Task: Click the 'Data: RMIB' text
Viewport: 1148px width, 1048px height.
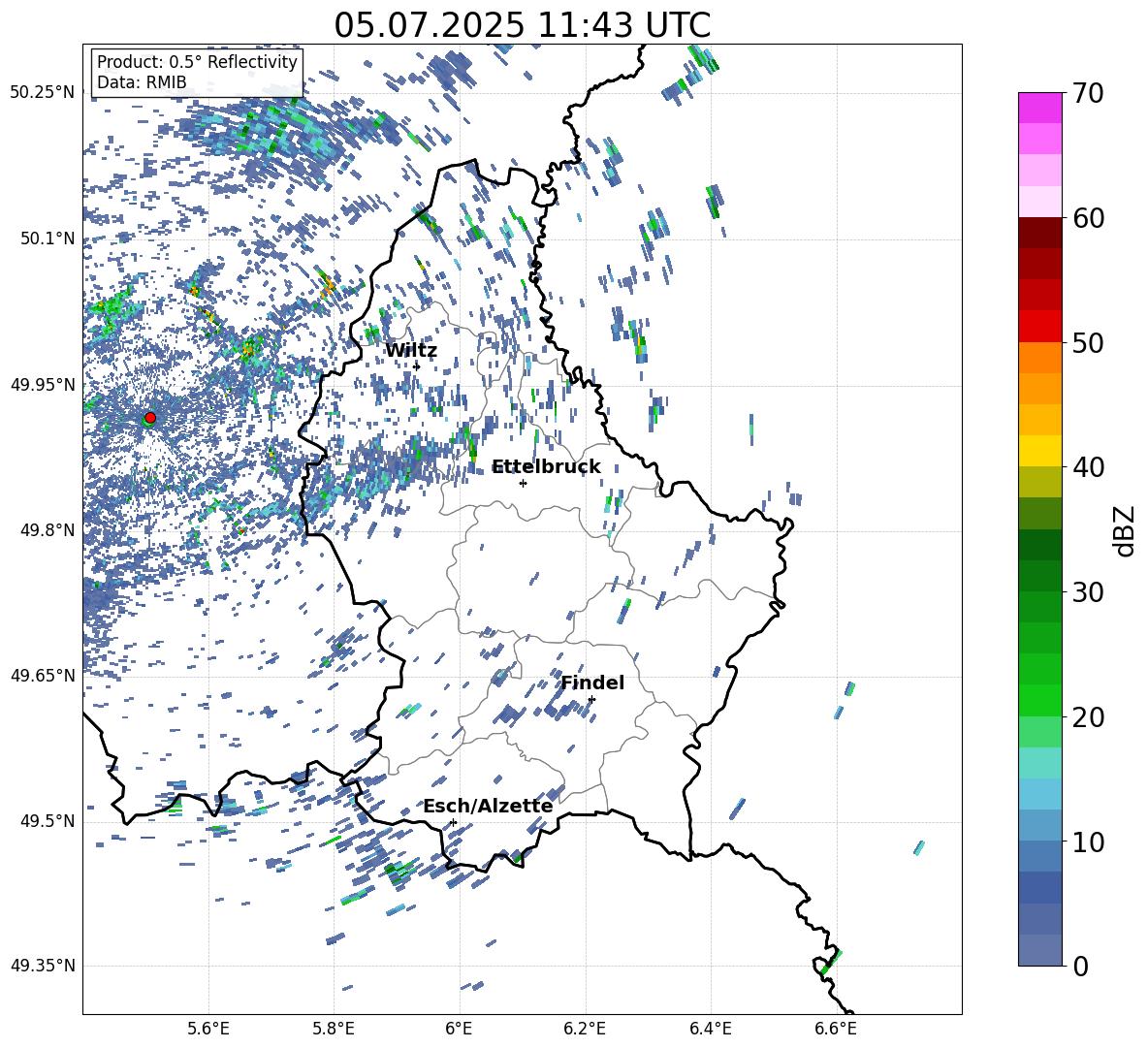Action: pyautogui.click(x=142, y=82)
